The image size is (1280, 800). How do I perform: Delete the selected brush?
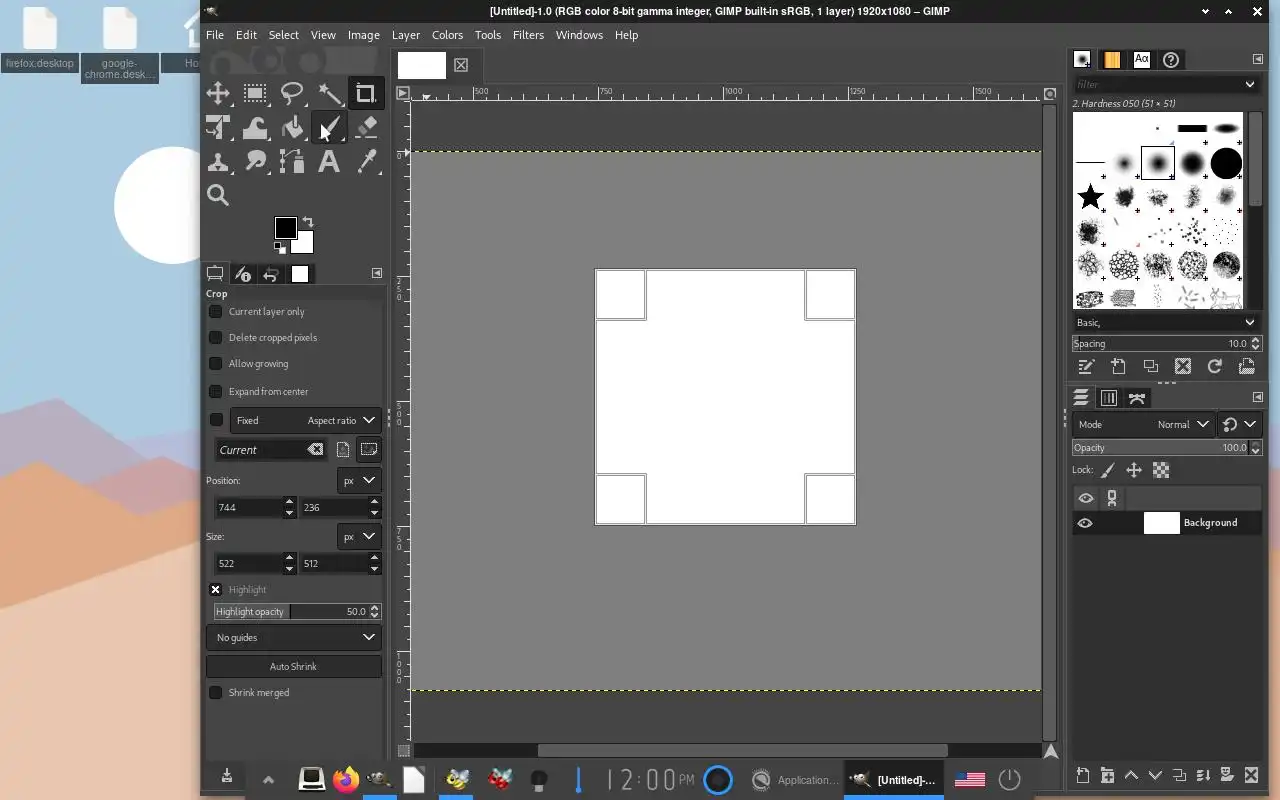pos(1182,367)
